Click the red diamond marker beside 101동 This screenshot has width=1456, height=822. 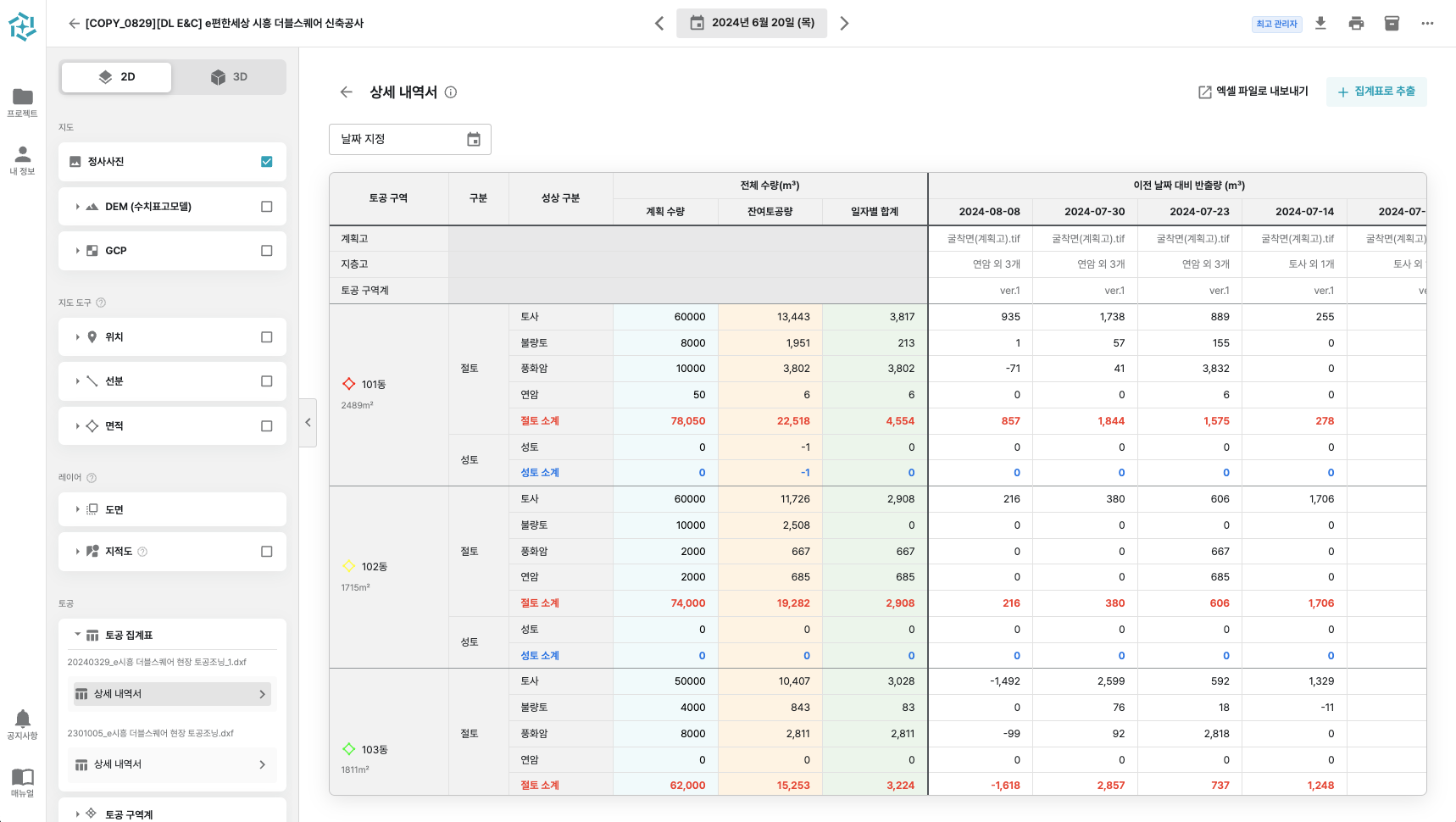tap(349, 383)
